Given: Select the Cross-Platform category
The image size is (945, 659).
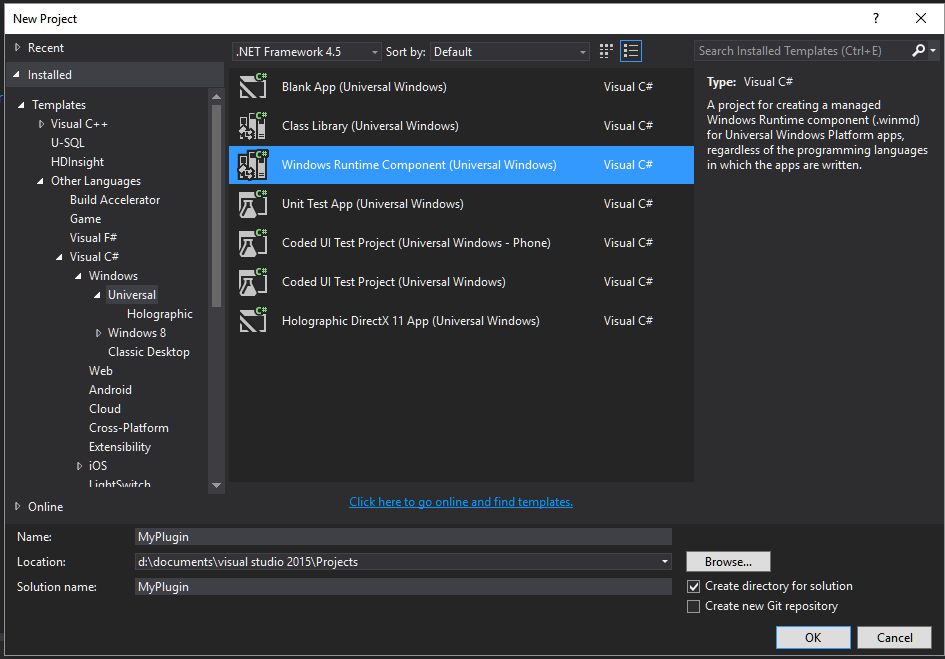Looking at the screenshot, I should point(129,427).
